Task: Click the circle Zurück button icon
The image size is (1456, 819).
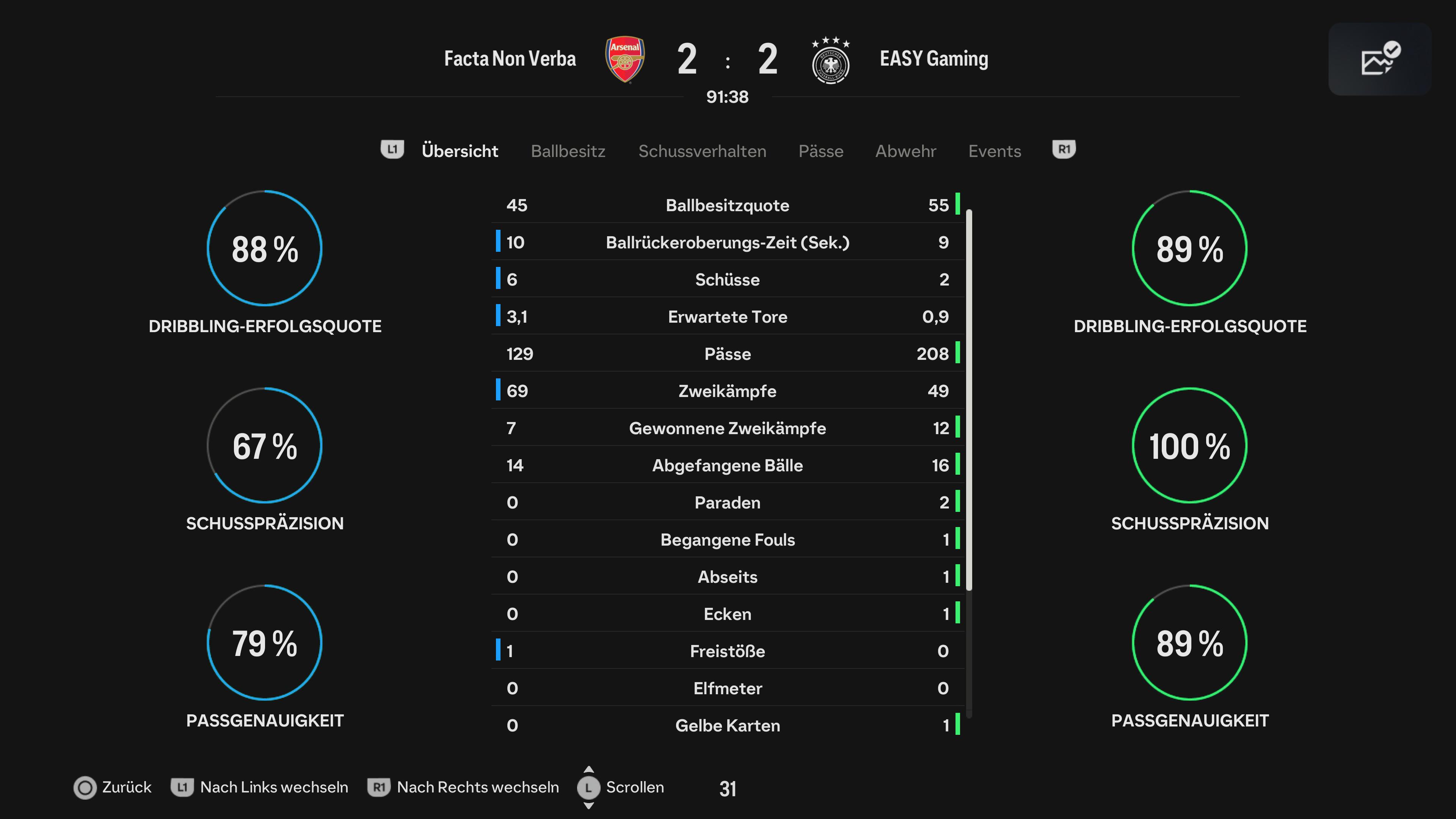Action: tap(85, 788)
